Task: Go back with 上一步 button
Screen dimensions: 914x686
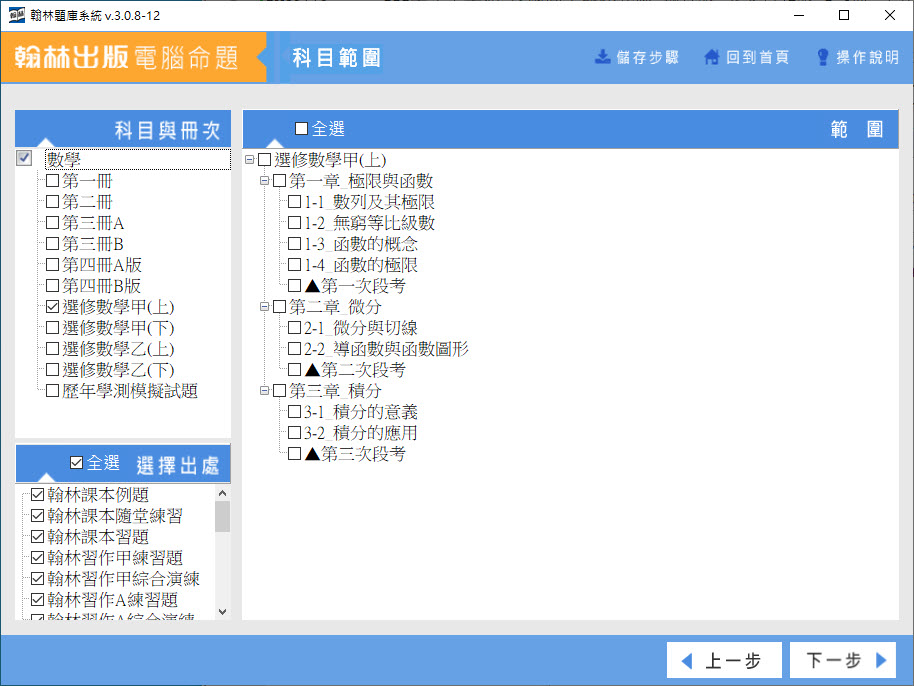Action: pos(720,661)
